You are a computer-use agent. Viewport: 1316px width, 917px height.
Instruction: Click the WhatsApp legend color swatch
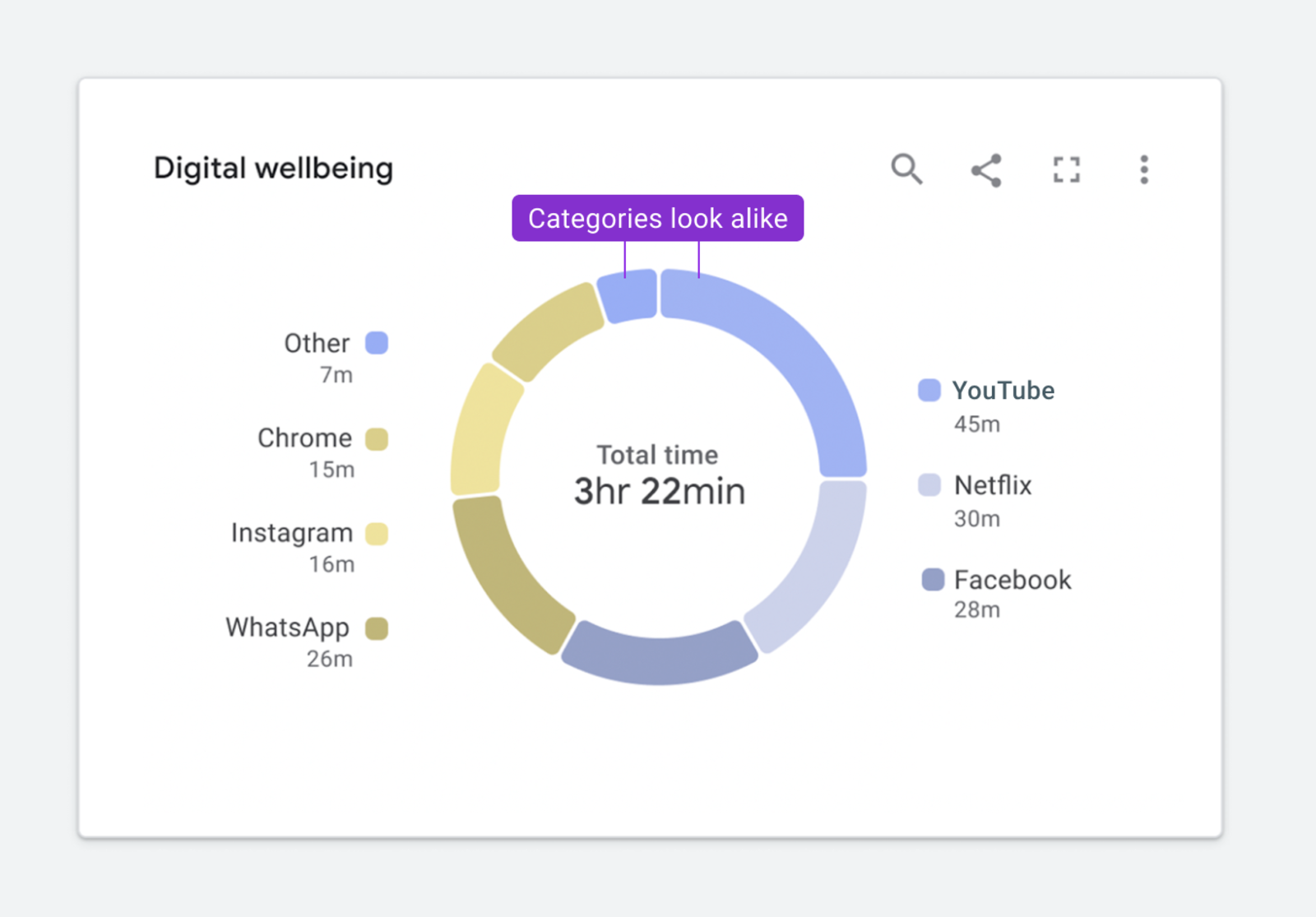coord(377,628)
